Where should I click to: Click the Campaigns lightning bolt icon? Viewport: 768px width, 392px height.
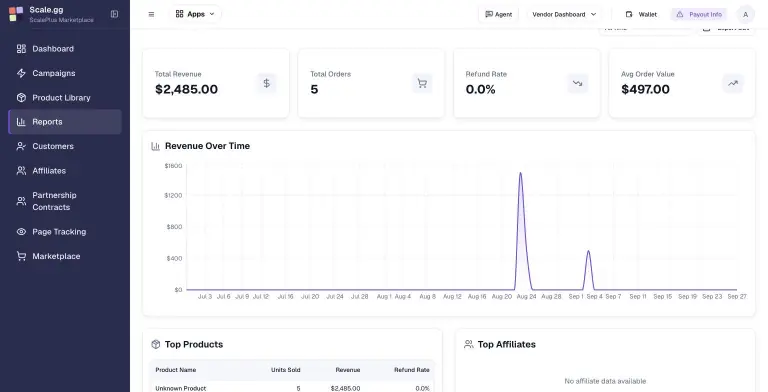(21, 73)
